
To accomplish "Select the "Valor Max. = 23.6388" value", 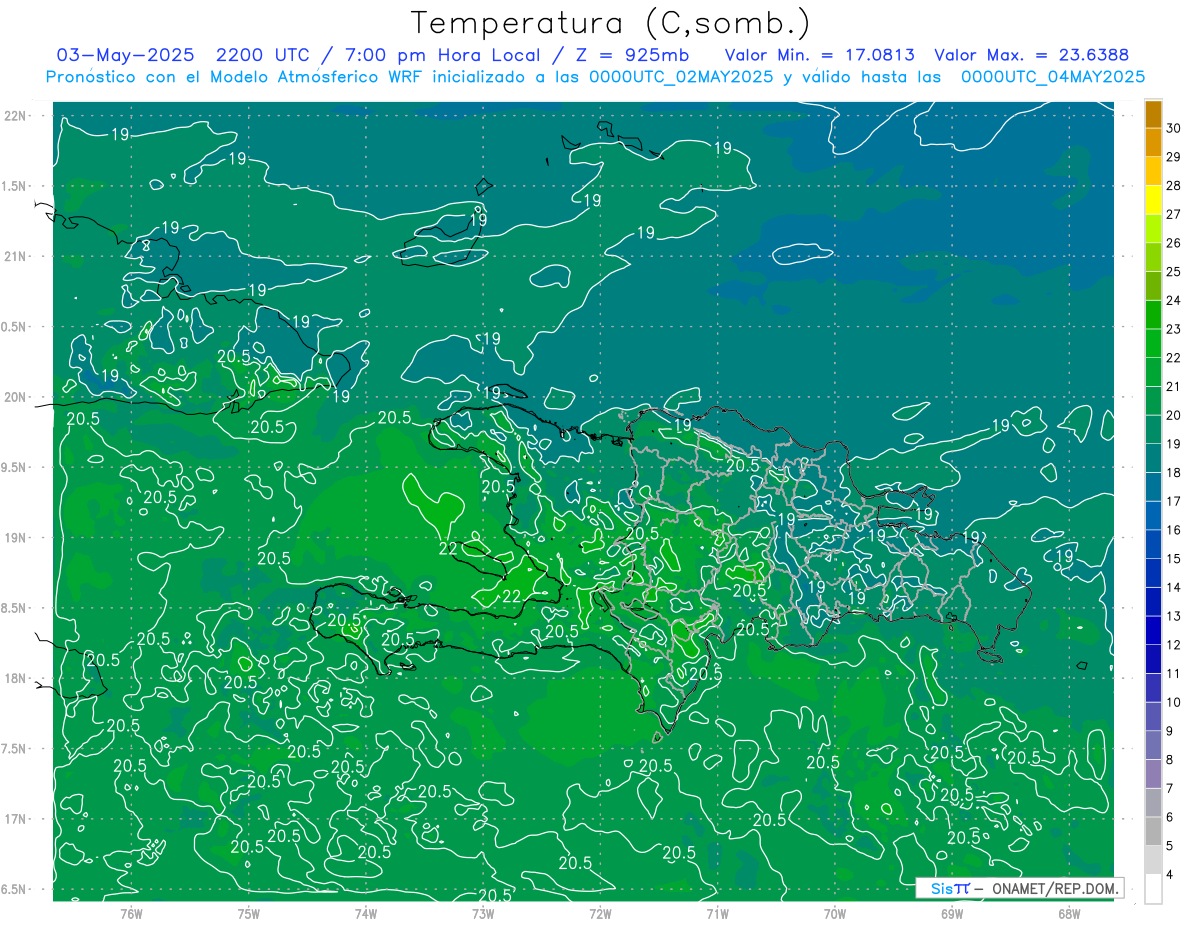I will (x=1031, y=55).
